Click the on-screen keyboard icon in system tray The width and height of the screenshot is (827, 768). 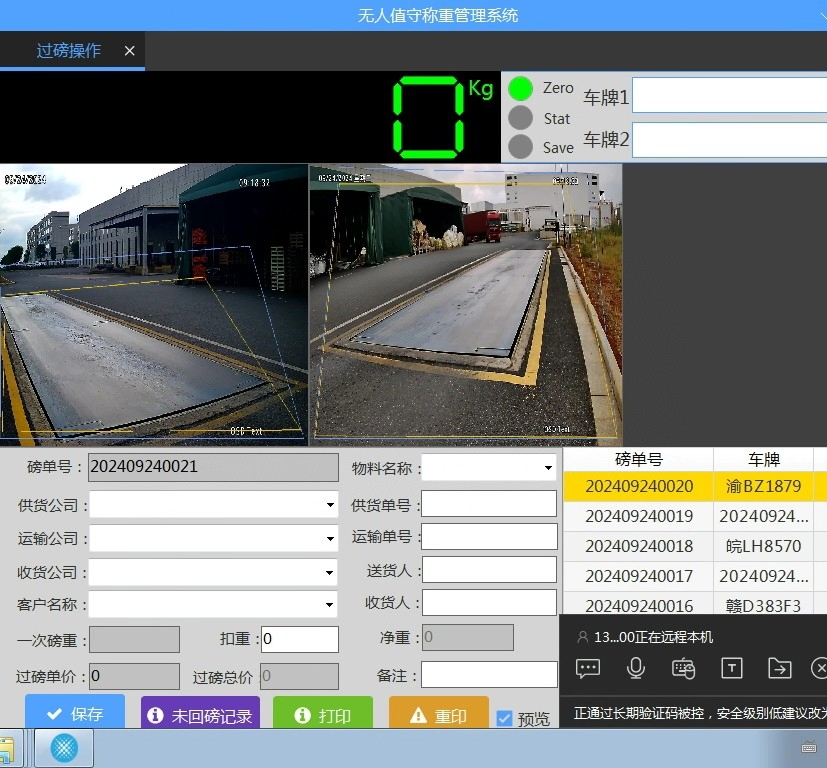tap(809, 747)
